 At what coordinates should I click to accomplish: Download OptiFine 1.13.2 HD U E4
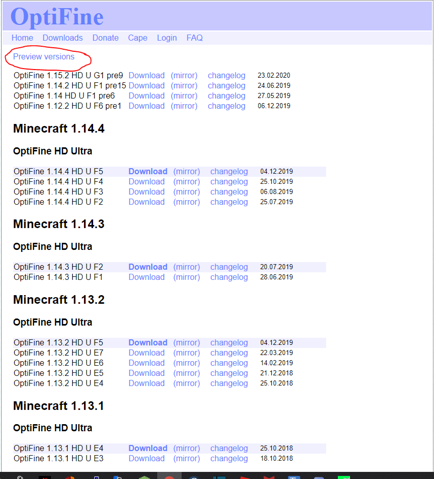click(146, 383)
